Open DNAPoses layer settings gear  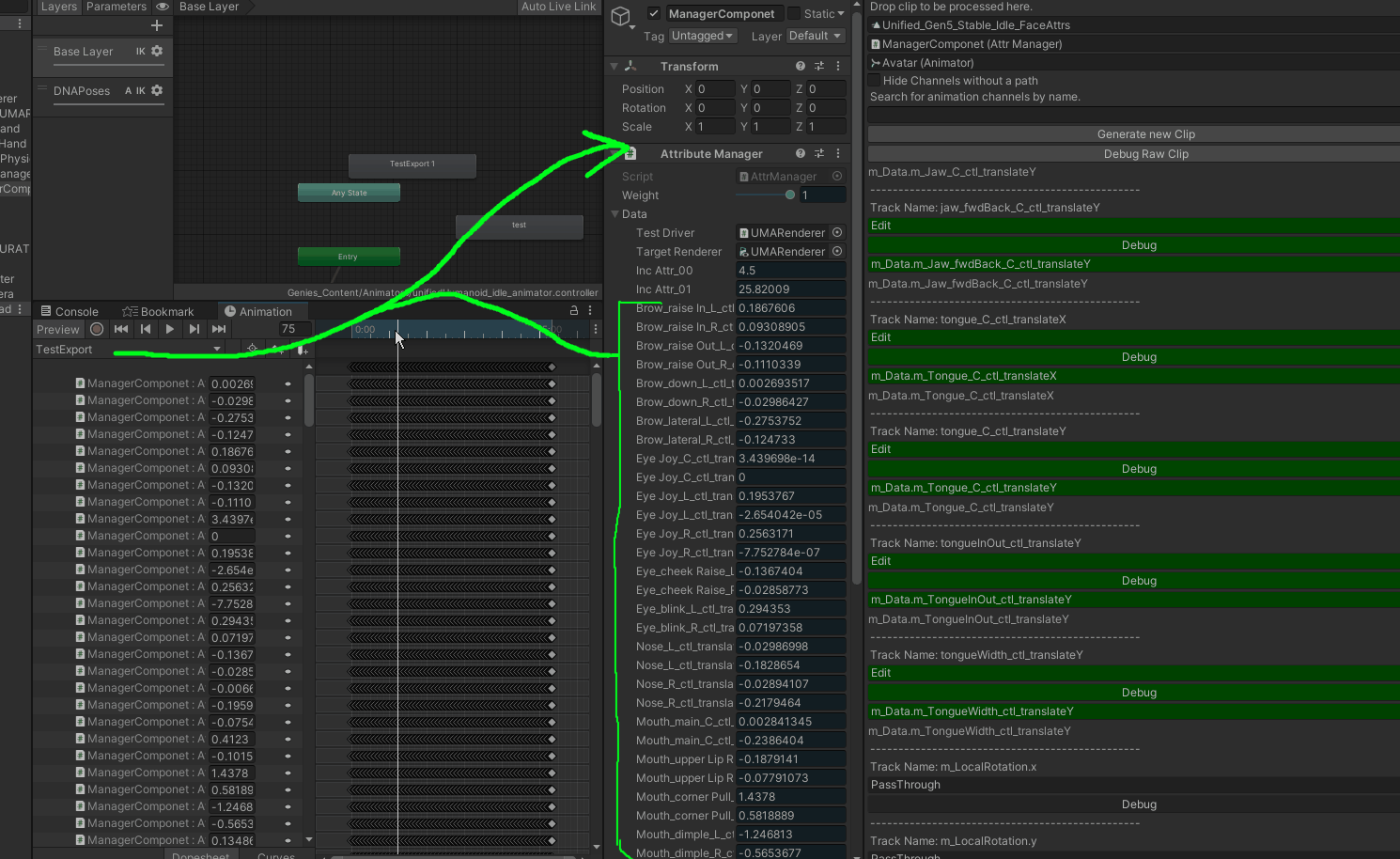157,90
